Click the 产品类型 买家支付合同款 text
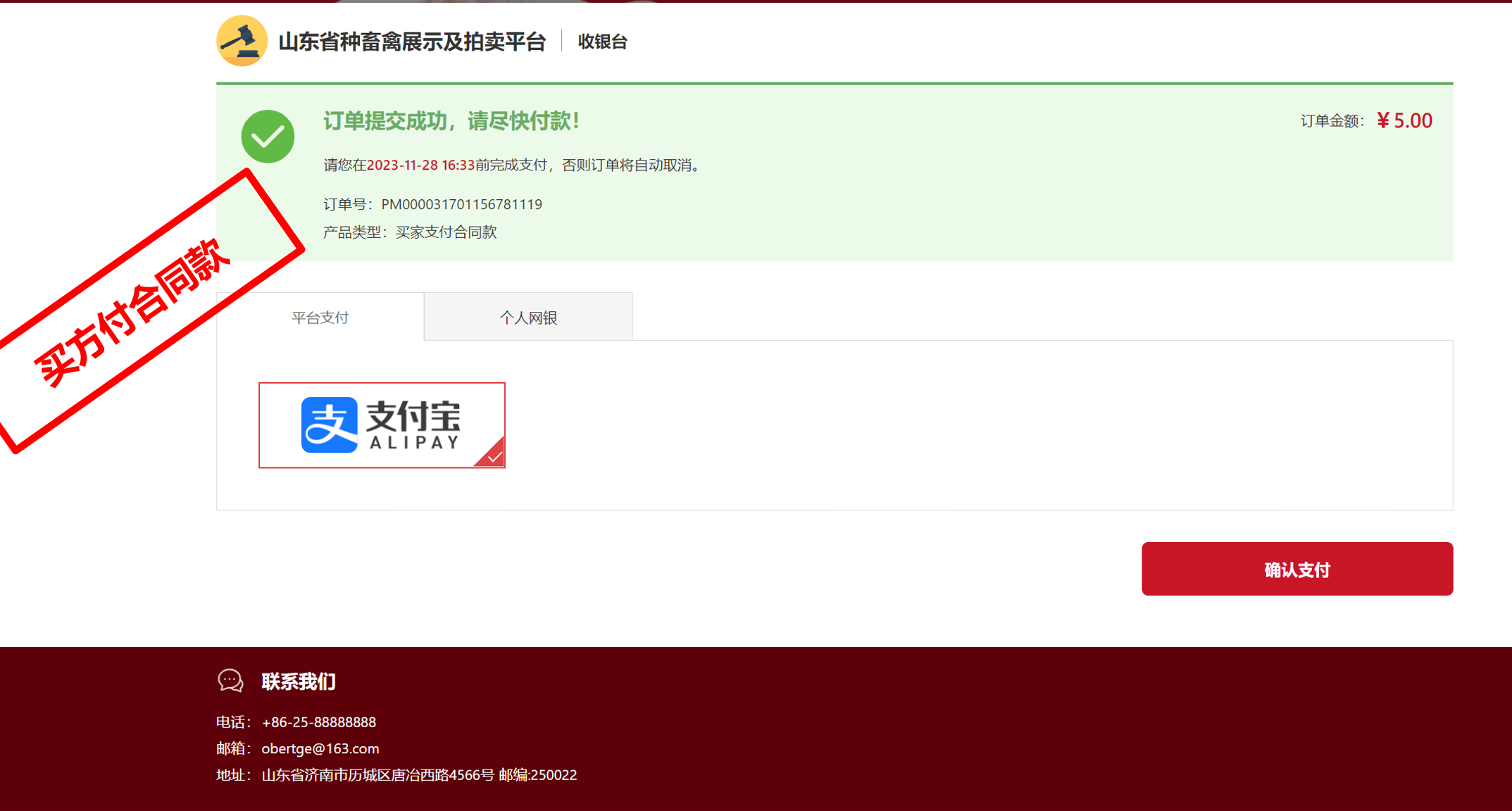 point(410,232)
